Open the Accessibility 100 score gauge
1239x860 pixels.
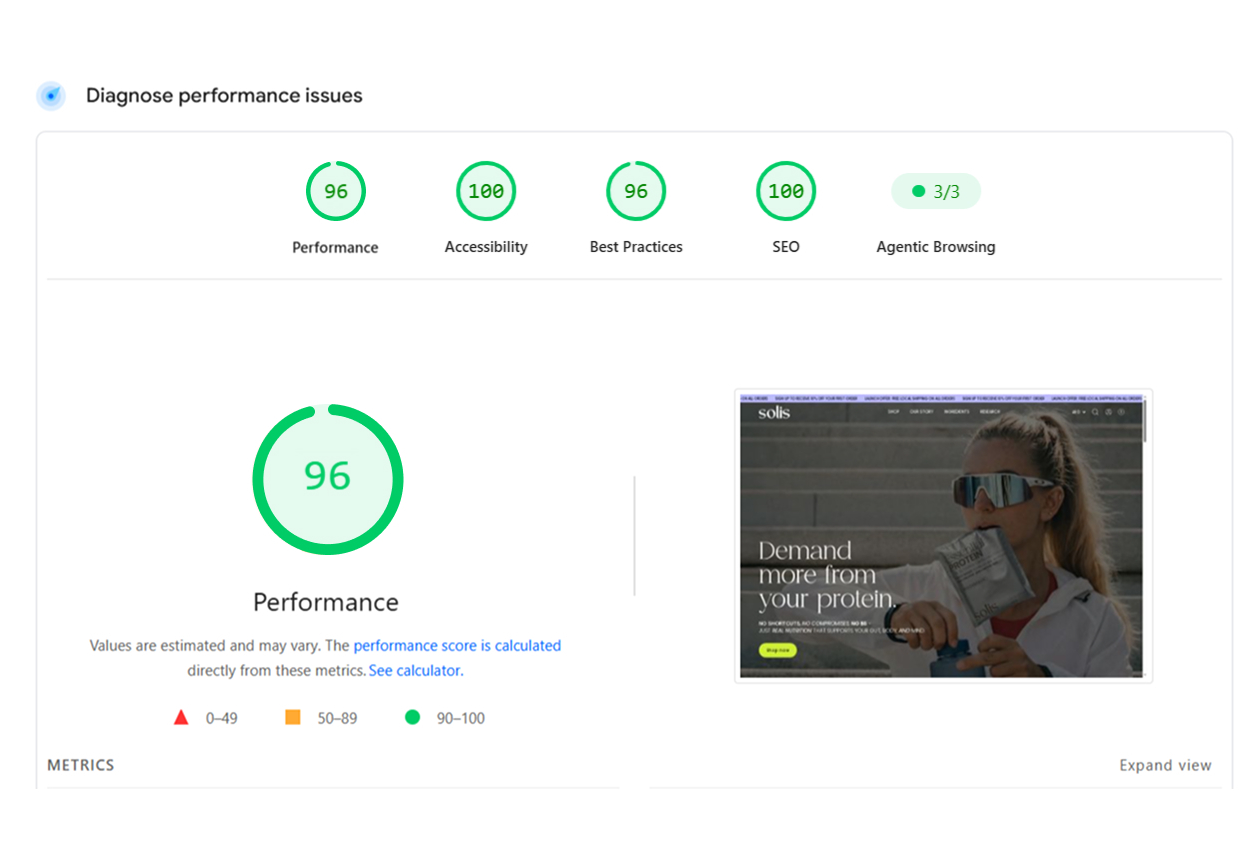tap(486, 191)
